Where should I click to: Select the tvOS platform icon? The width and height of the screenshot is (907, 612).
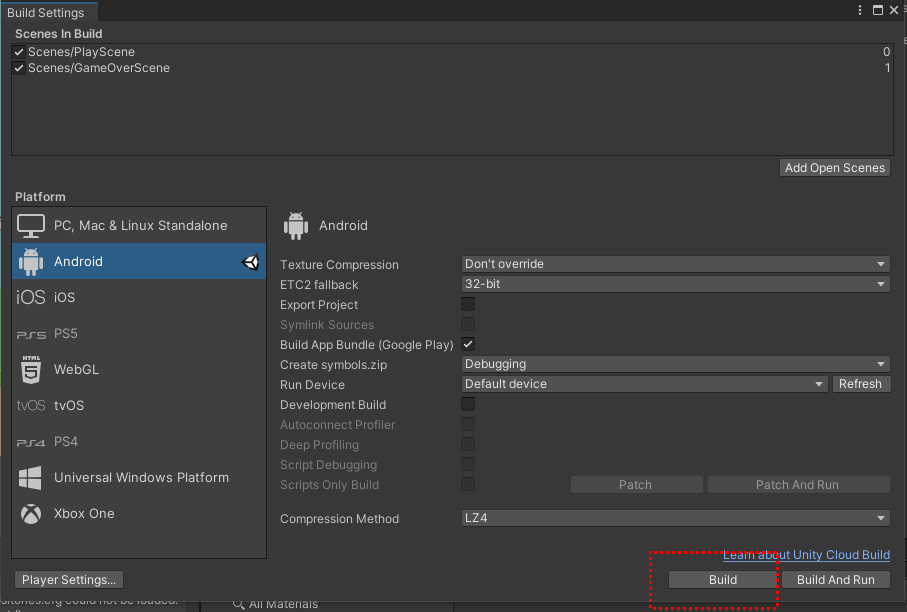point(31,405)
